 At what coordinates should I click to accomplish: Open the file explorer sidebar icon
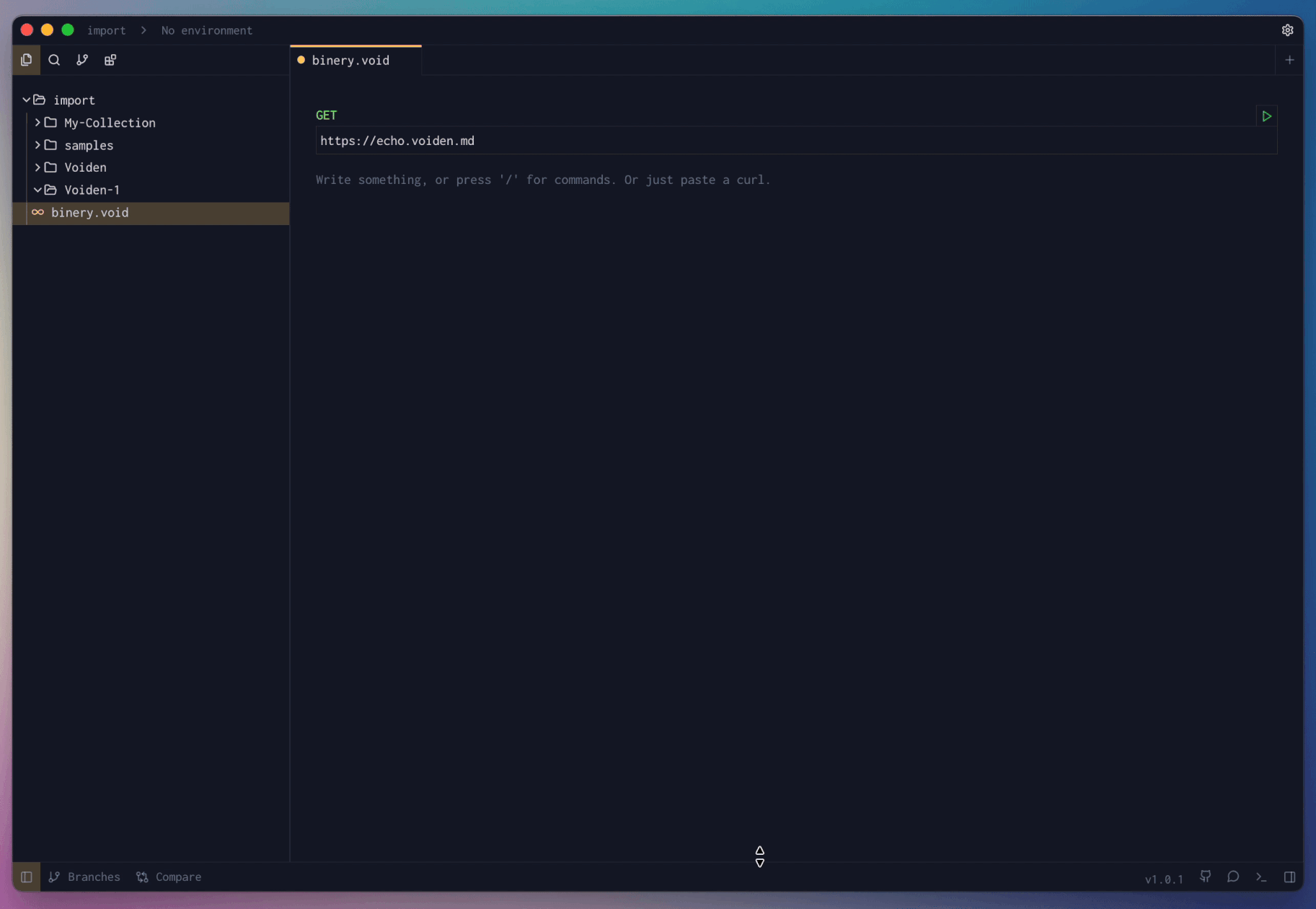click(27, 60)
